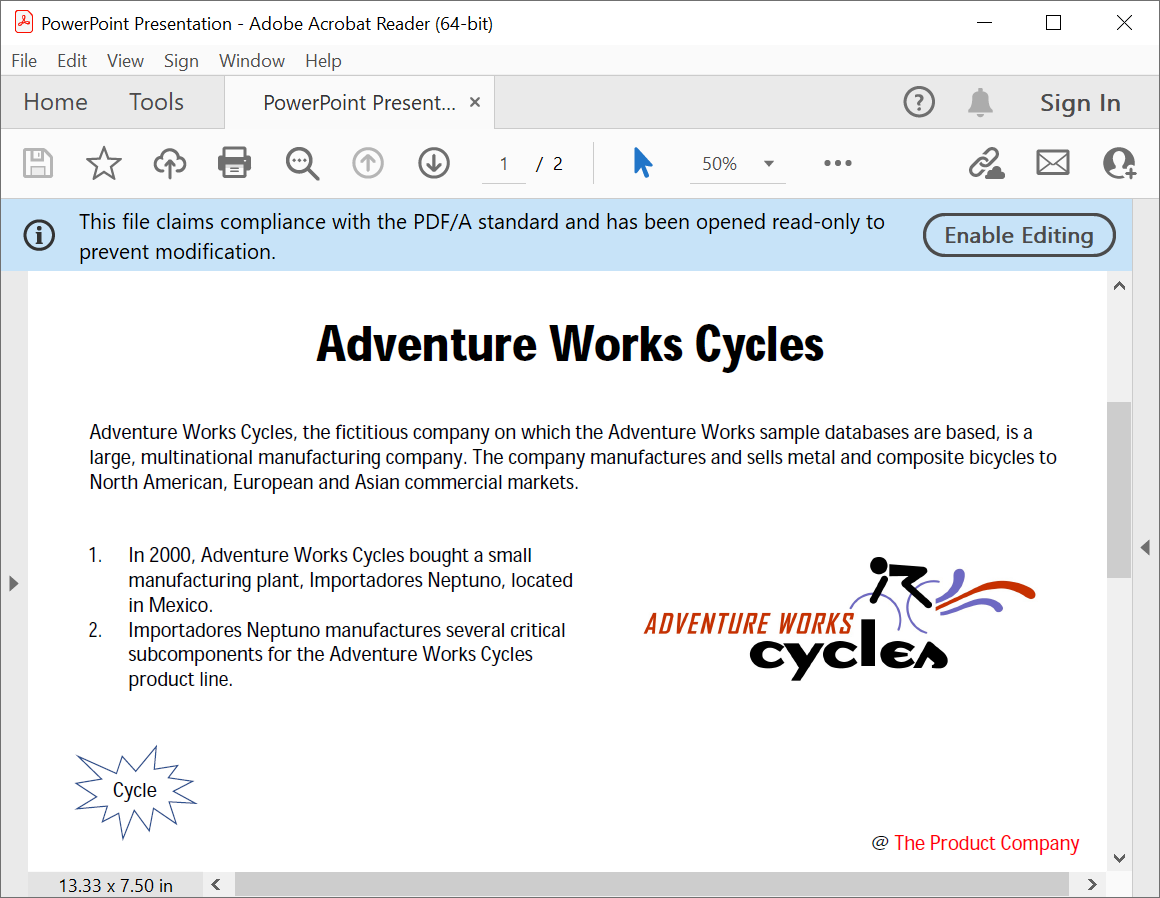The width and height of the screenshot is (1160, 898).
Task: Click horizontal scrollbar right arrow
Action: coord(1092,884)
